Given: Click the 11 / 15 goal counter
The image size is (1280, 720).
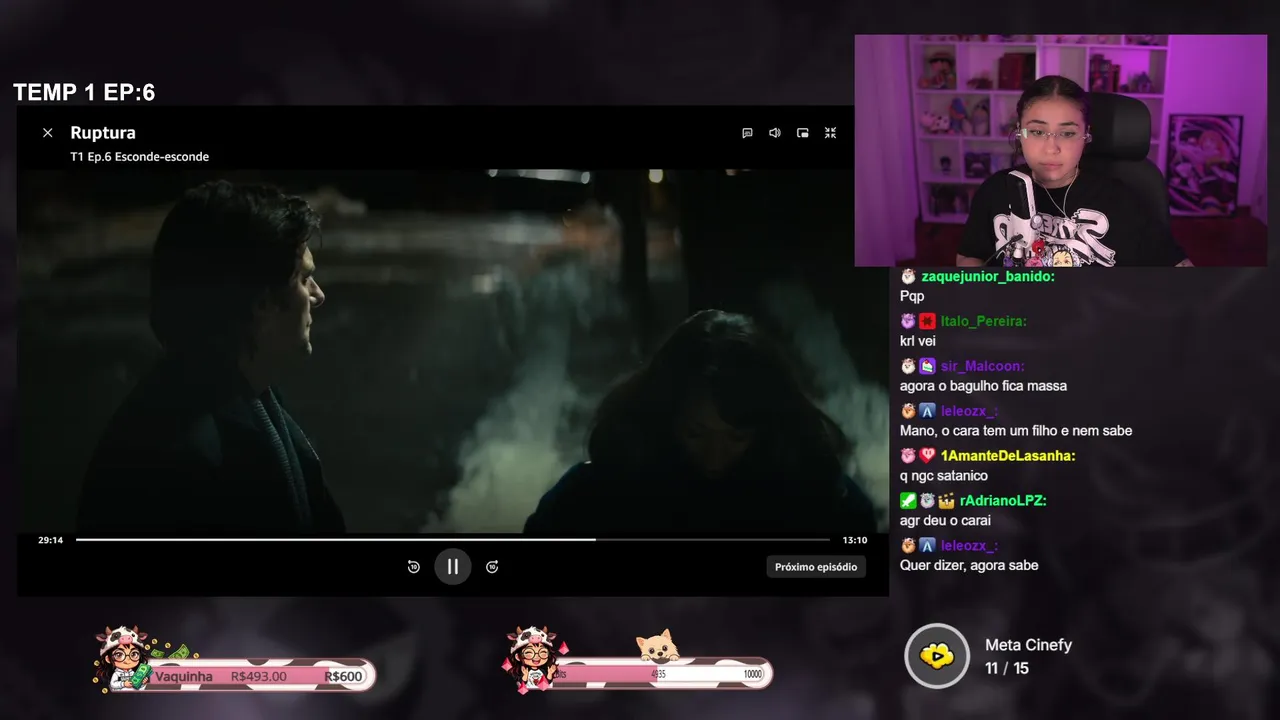Looking at the screenshot, I should coord(1007,668).
